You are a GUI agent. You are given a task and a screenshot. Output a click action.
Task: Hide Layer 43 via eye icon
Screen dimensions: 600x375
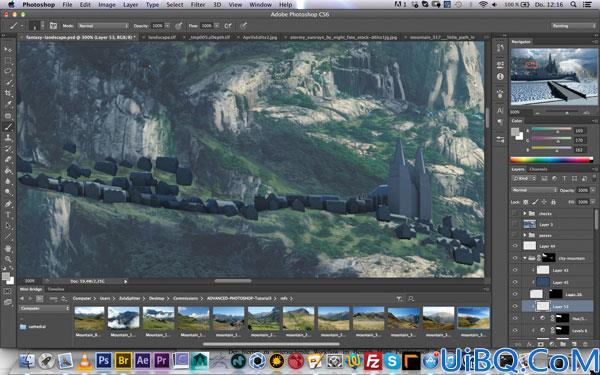click(x=515, y=270)
